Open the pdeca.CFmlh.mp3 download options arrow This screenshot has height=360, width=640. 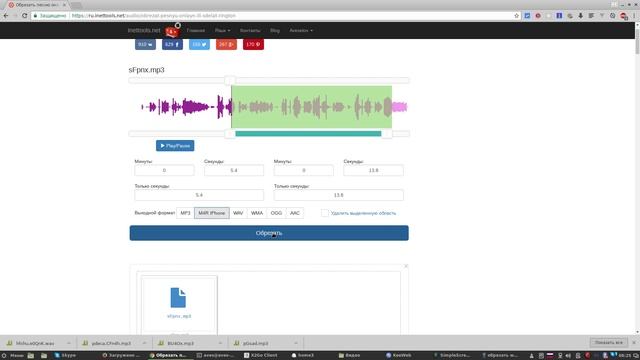click(144, 343)
